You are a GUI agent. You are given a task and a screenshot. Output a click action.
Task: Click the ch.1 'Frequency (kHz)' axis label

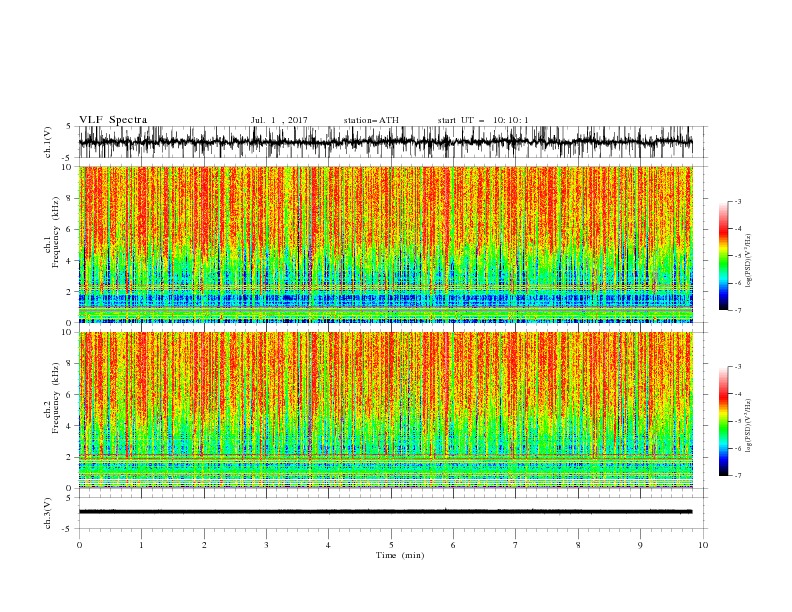click(x=56, y=232)
